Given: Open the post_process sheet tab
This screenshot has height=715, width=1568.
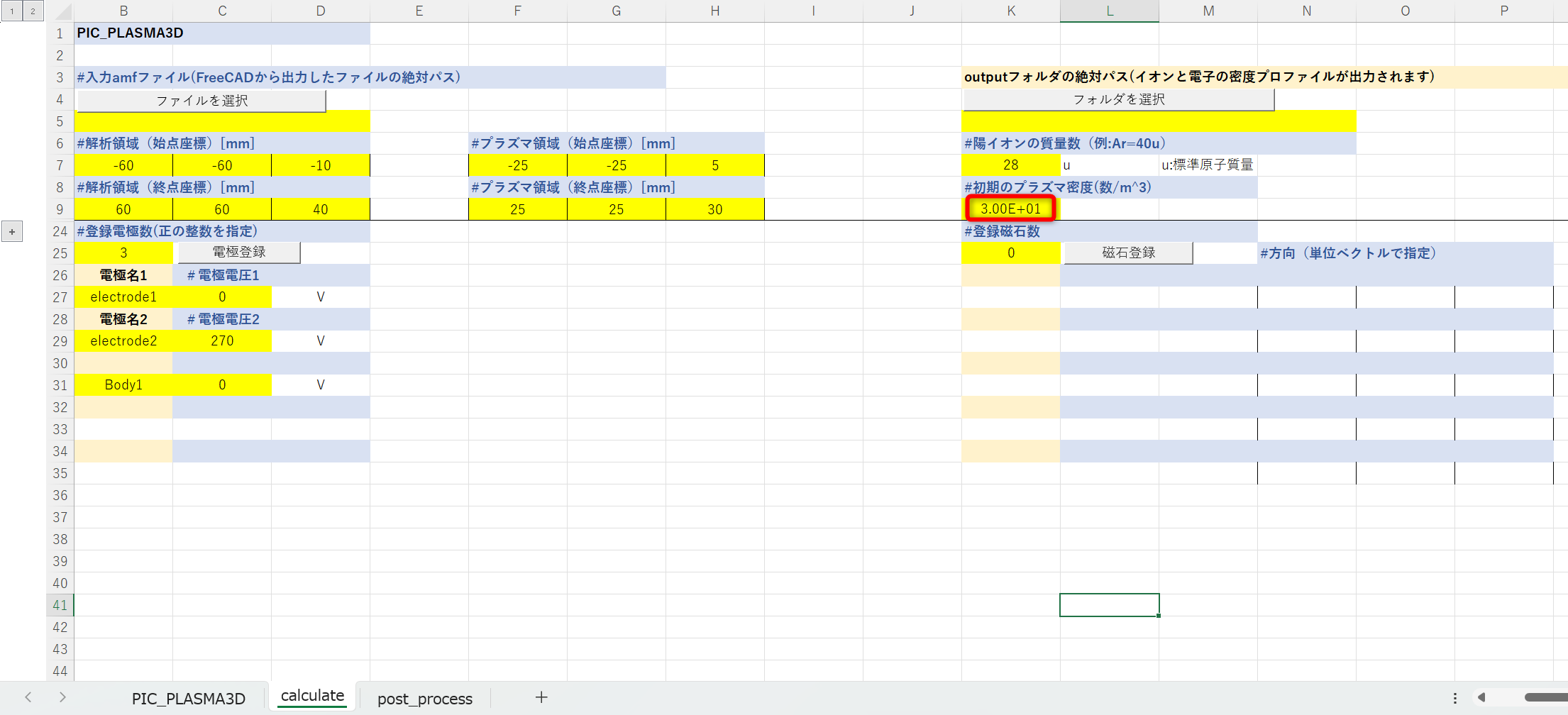Looking at the screenshot, I should [425, 698].
